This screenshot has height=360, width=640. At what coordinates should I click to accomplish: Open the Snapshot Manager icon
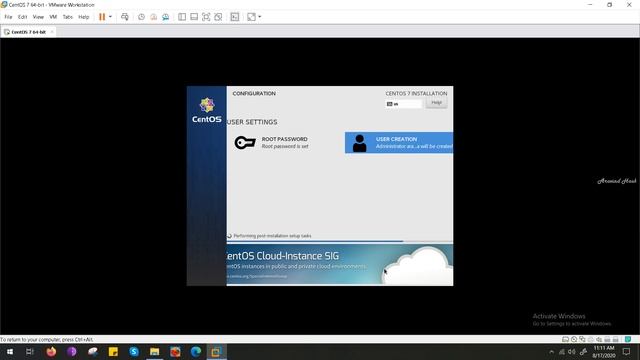165,17
